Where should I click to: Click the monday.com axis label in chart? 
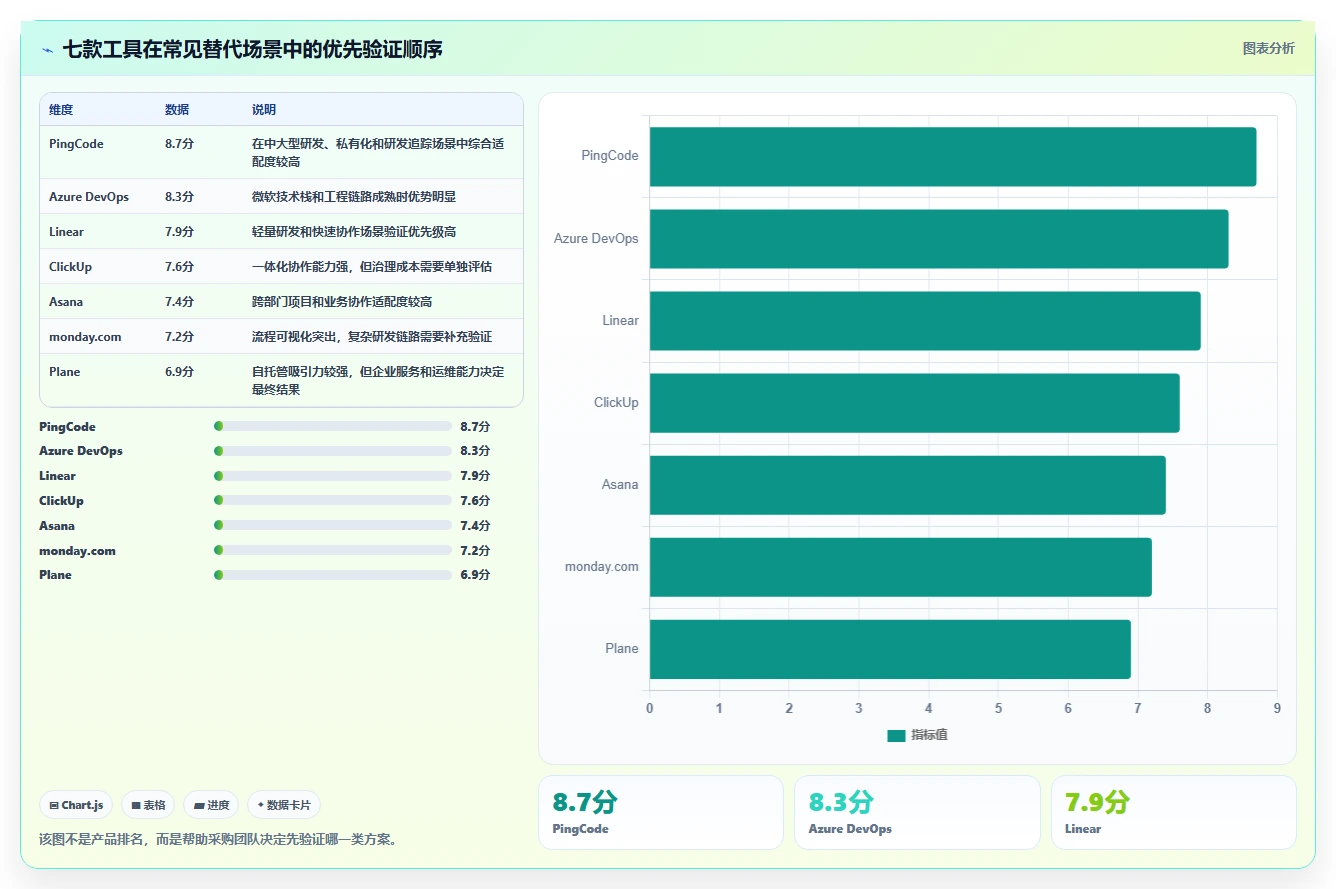[x=602, y=566]
